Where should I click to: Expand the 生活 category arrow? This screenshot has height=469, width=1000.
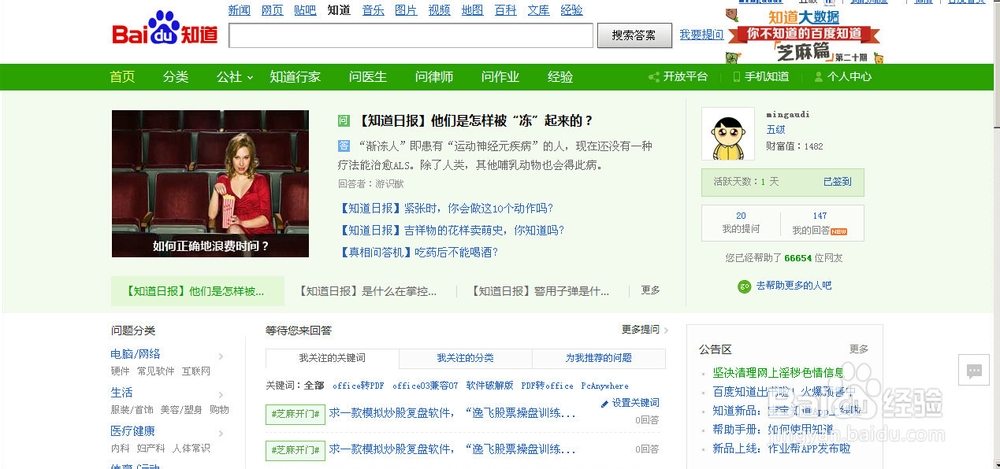pos(221,394)
